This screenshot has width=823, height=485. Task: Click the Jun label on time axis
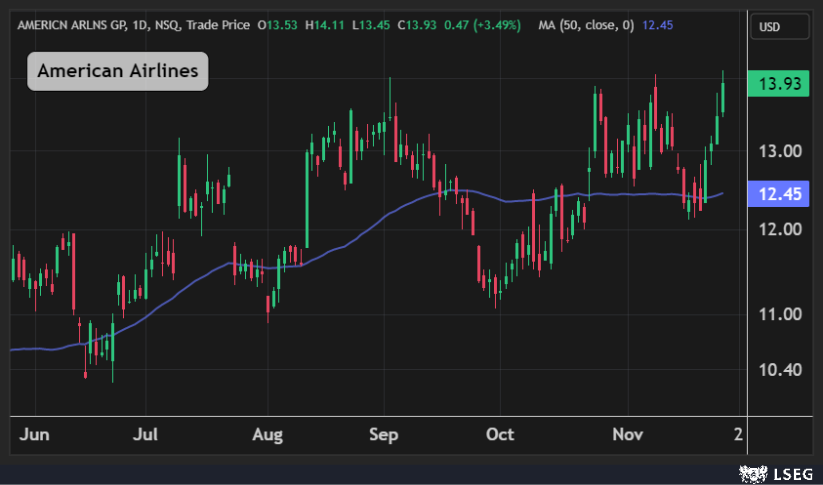(x=33, y=435)
